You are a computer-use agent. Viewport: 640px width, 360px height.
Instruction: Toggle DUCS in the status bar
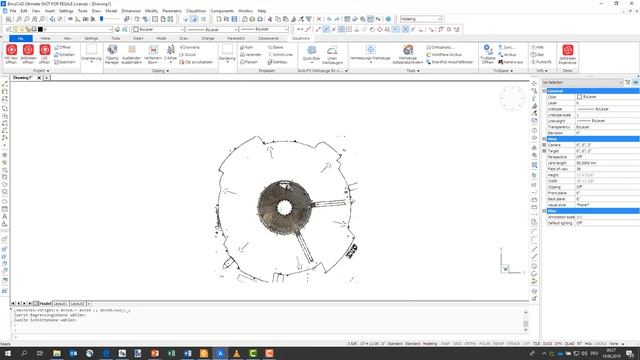[x=547, y=344]
